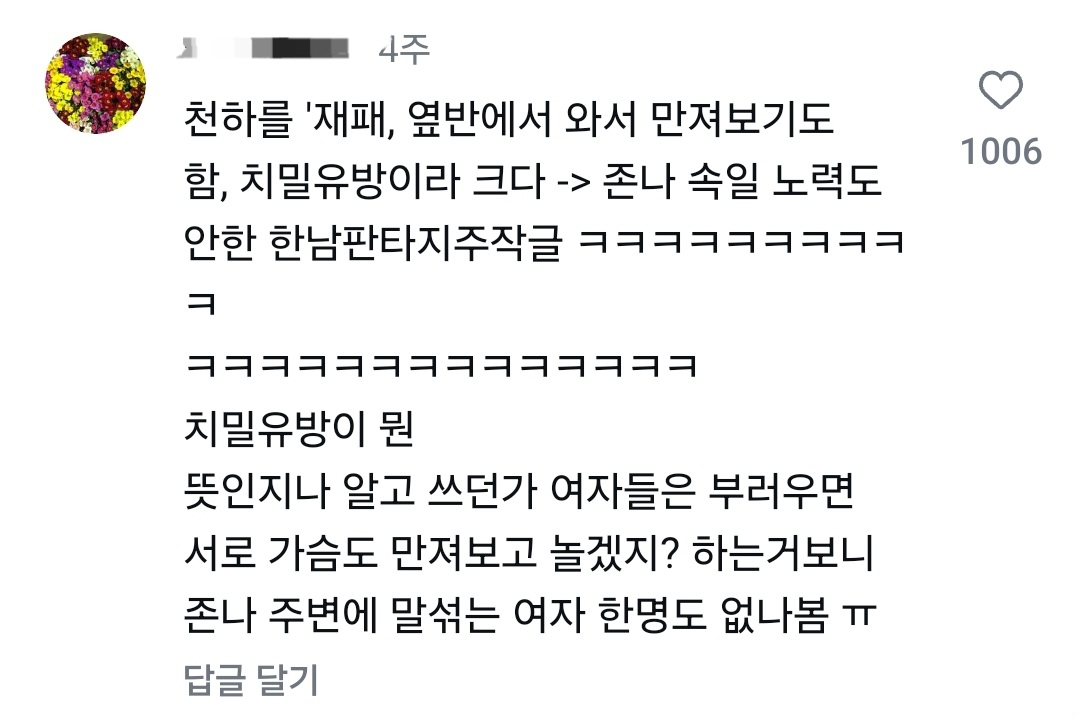Viewport: 1078px width, 718px height.
Task: Click the line starting 서로 가슴도
Action: point(529,552)
